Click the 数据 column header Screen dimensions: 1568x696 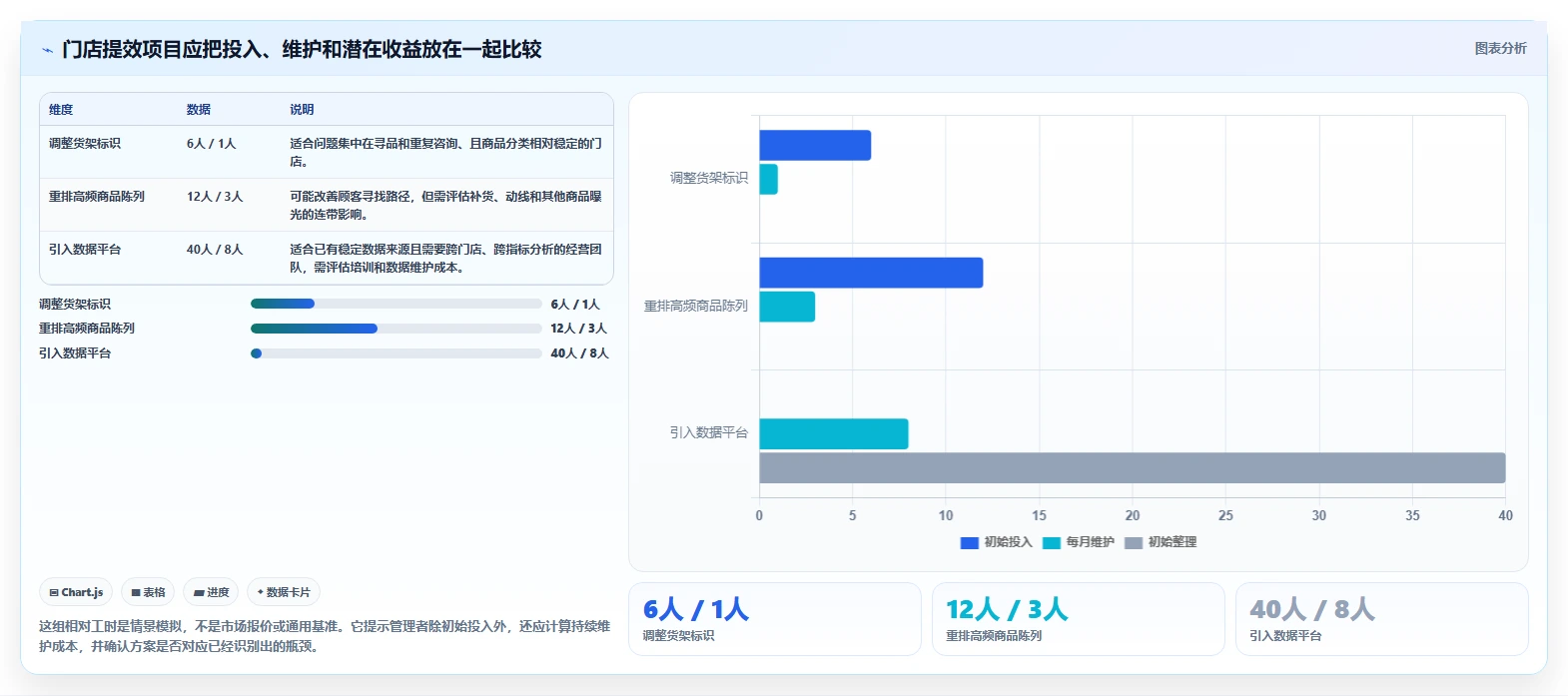(199, 110)
